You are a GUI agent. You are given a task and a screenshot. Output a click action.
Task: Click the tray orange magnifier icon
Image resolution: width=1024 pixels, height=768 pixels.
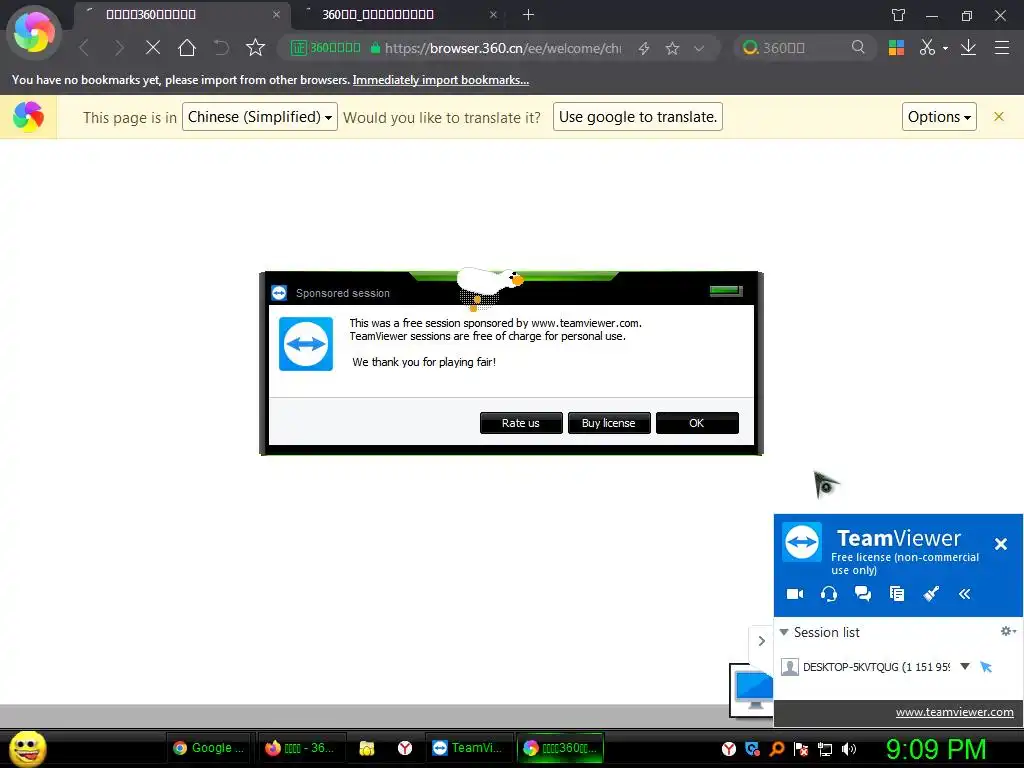click(x=777, y=749)
